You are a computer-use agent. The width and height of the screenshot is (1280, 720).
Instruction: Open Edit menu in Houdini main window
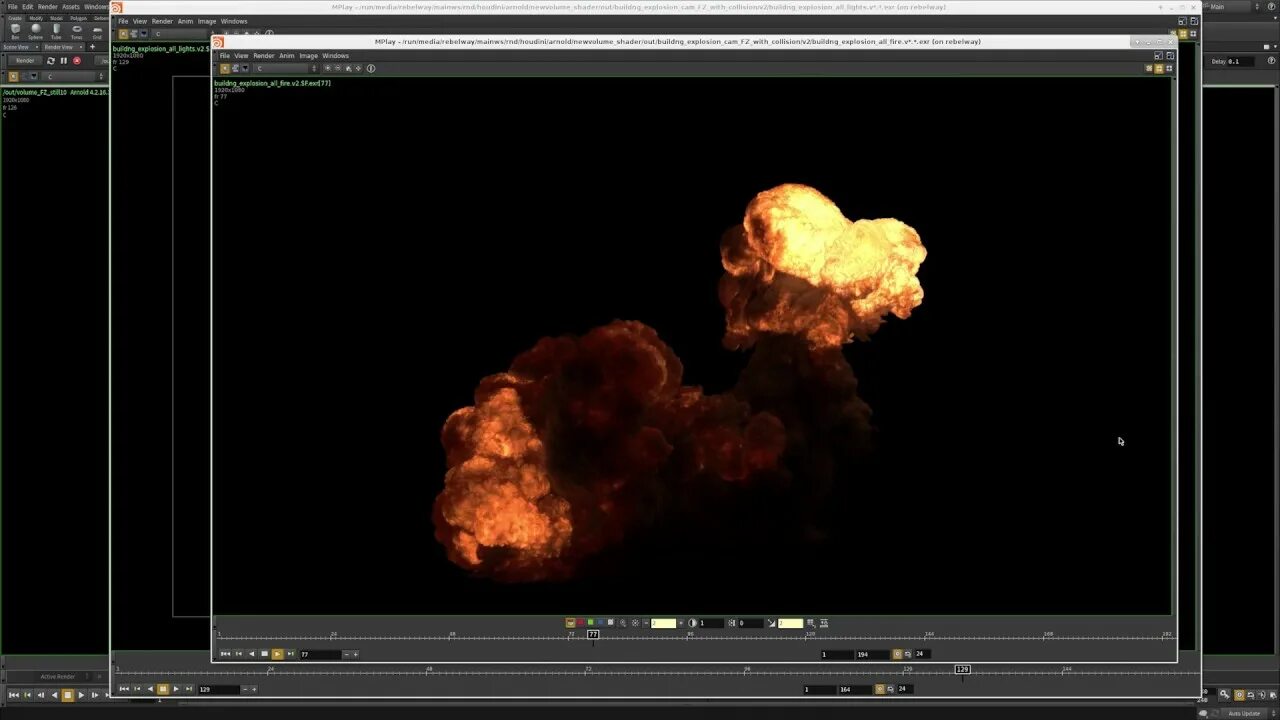coord(28,7)
